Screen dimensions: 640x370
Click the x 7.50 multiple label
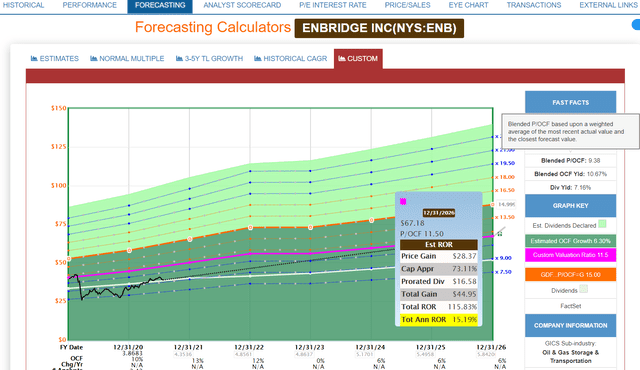click(504, 272)
